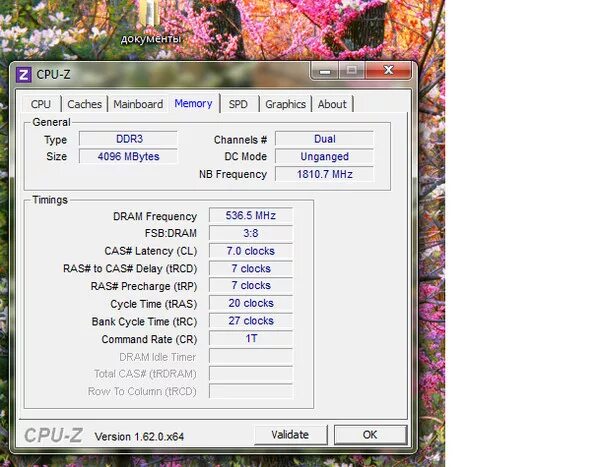Open the документы desktop folder icon

pos(150,23)
